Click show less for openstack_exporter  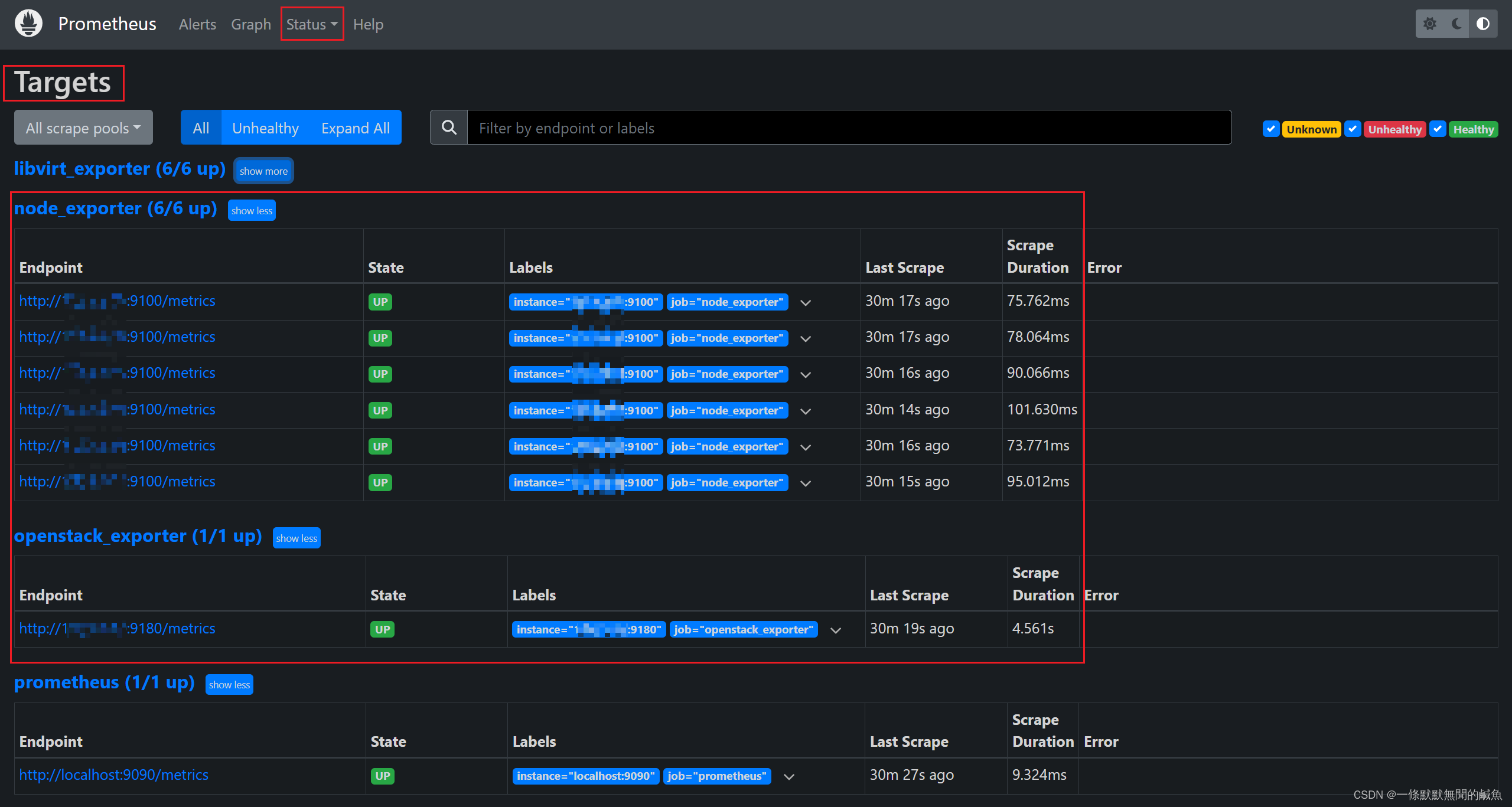click(x=296, y=538)
